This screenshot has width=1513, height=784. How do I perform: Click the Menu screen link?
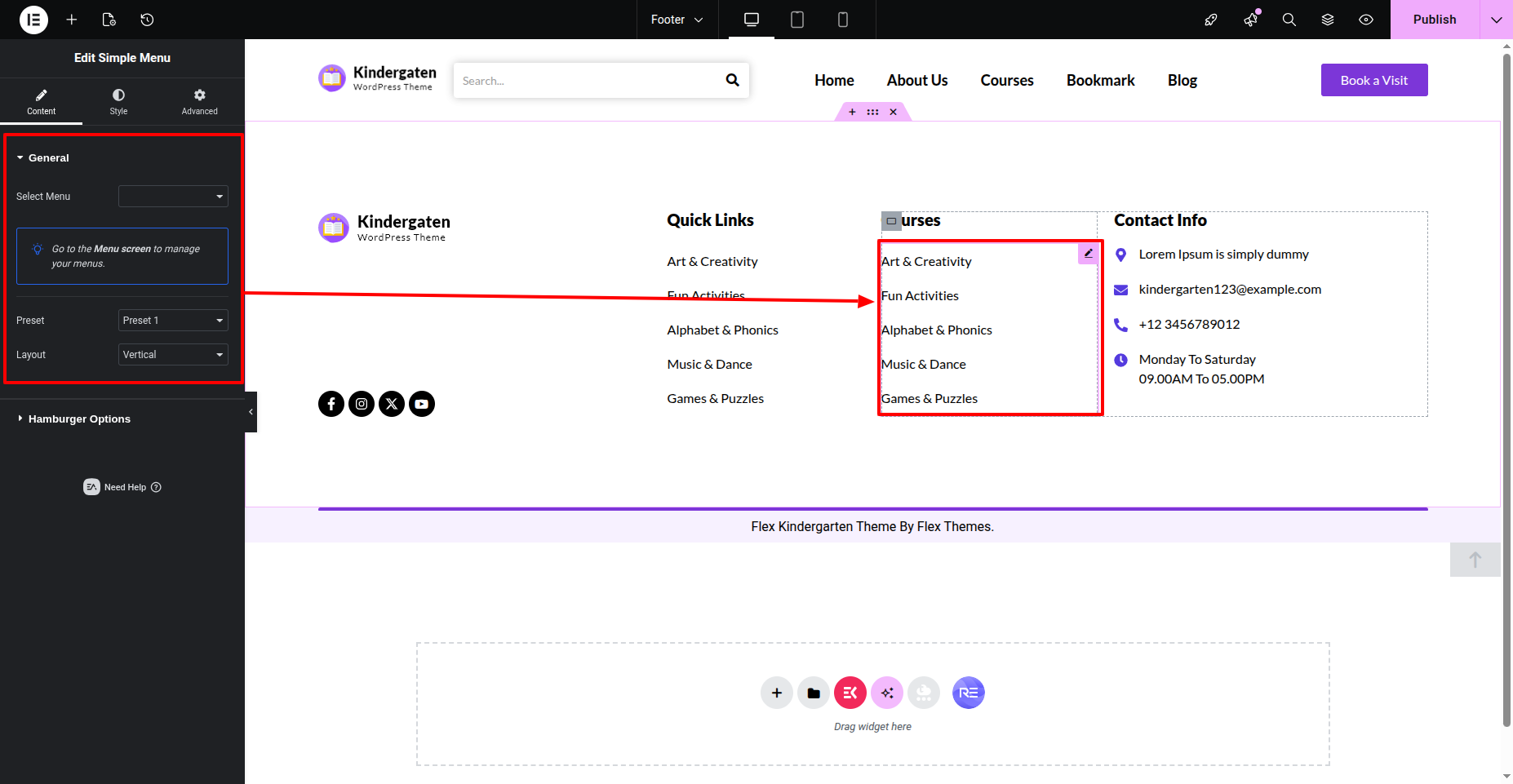[x=122, y=249]
